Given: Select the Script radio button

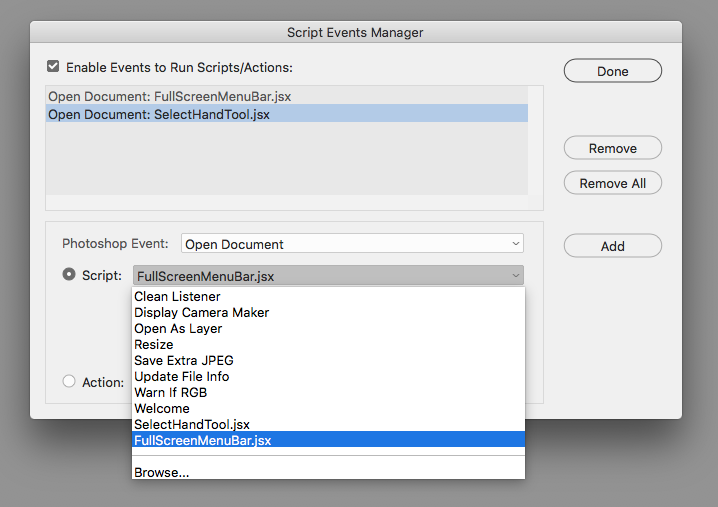Looking at the screenshot, I should (x=69, y=274).
